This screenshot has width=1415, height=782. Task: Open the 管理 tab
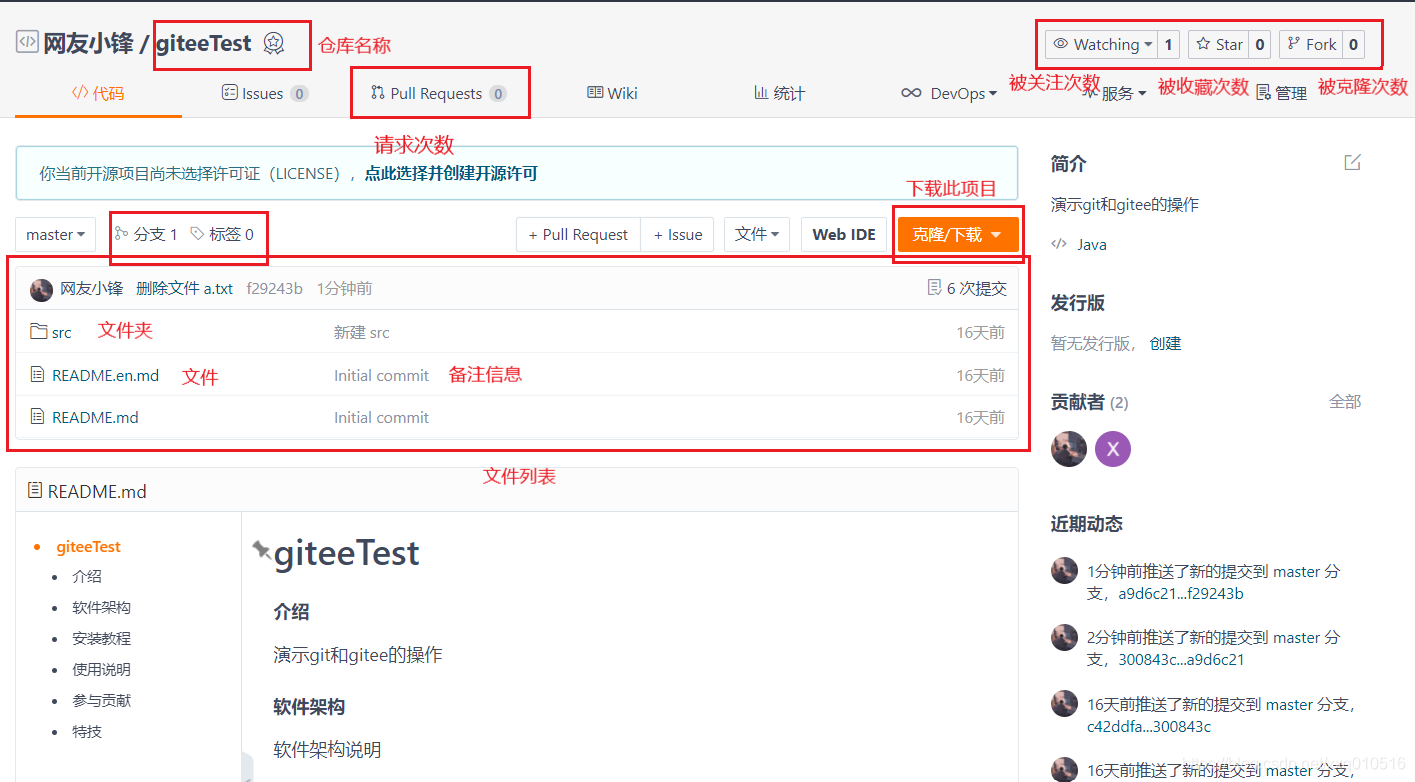pos(1281,93)
